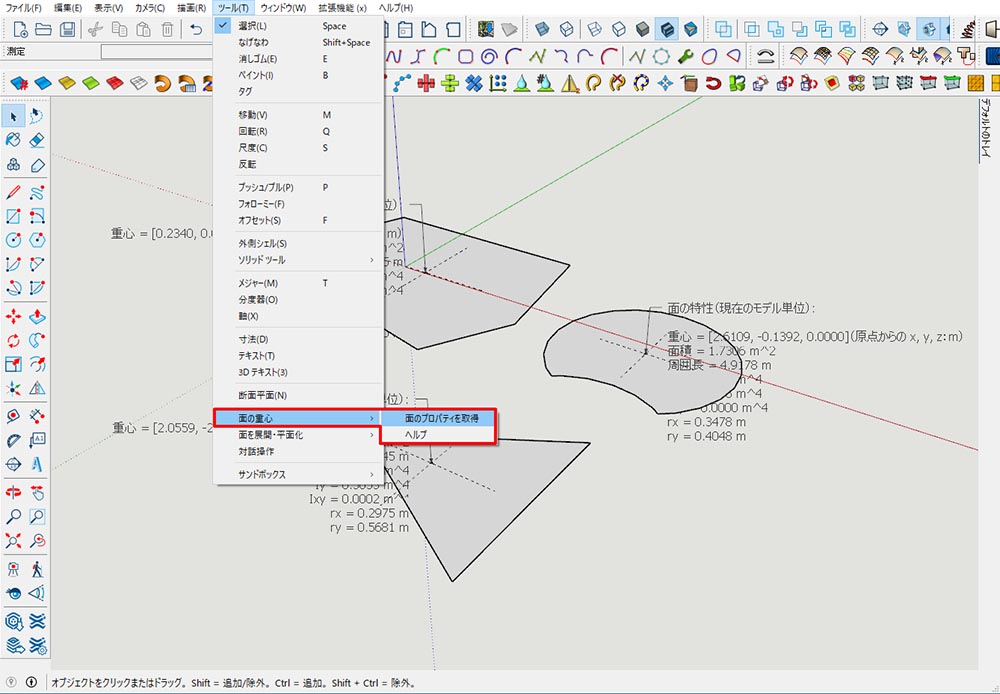Pick the Tape Measure tool icon
The width and height of the screenshot is (1000, 694).
coord(13,416)
